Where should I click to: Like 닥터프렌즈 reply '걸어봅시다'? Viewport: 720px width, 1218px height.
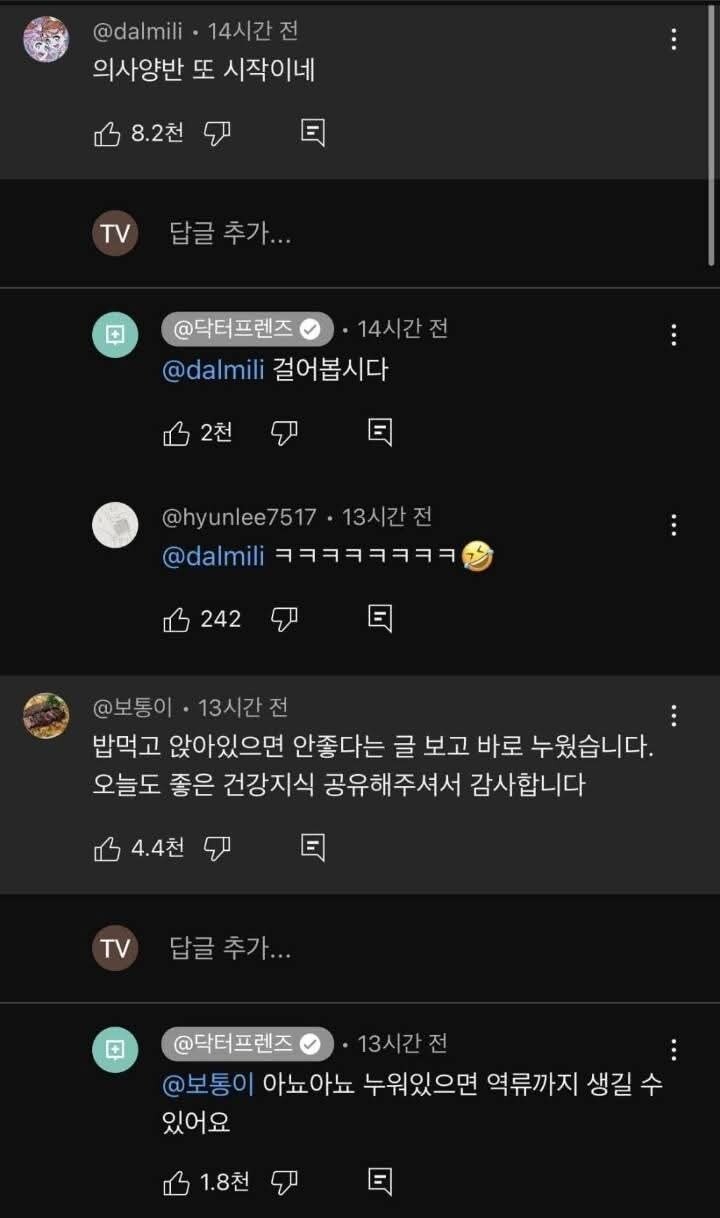[x=176, y=432]
